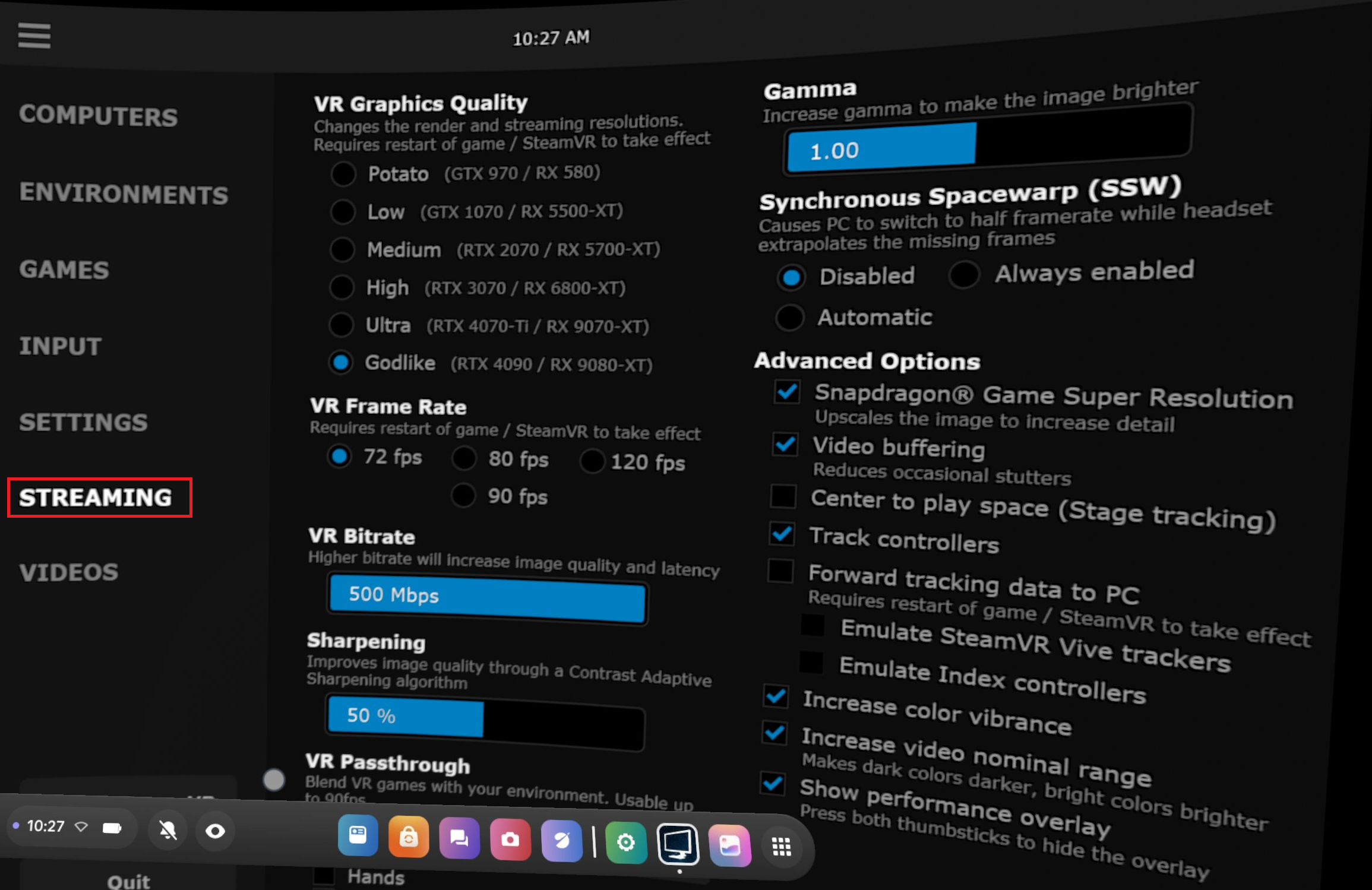Image resolution: width=1372 pixels, height=890 pixels.
Task: Click the VR Graphics Quality heading
Action: [x=421, y=104]
